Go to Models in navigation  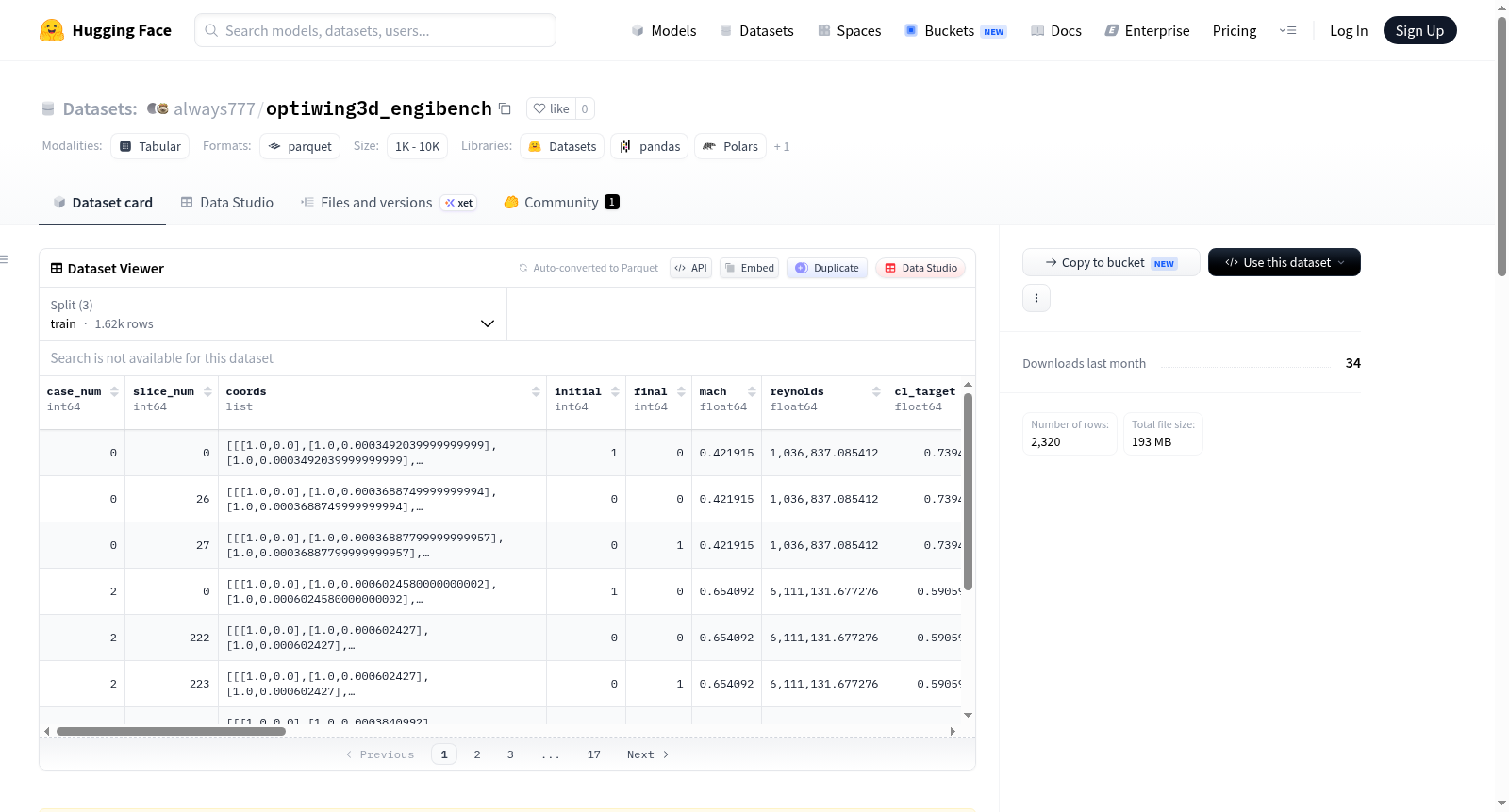click(664, 30)
